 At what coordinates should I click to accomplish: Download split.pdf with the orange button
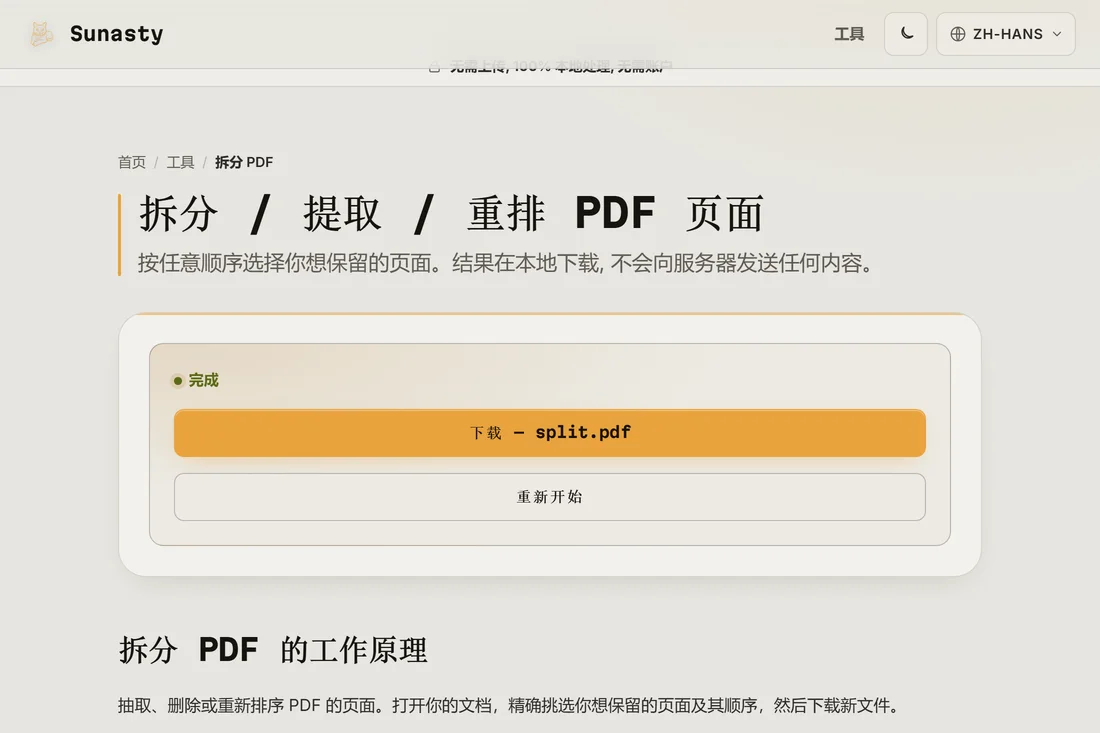(549, 433)
